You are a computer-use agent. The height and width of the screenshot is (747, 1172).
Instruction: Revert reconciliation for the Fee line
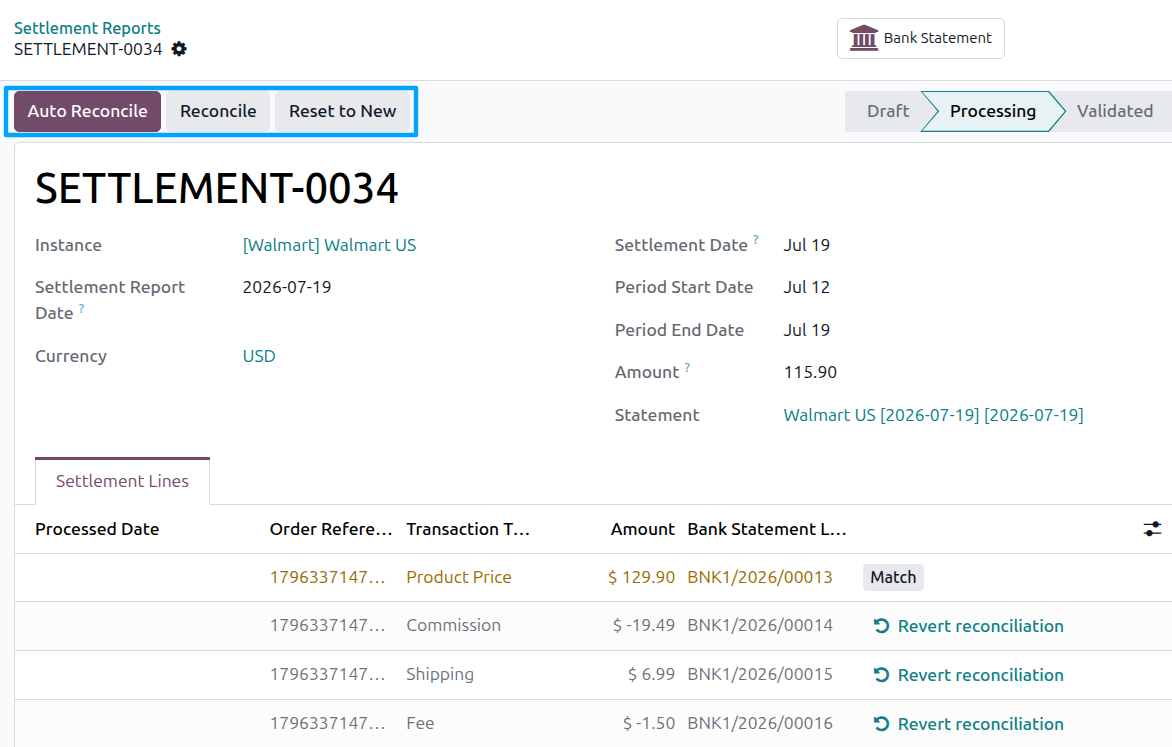click(968, 724)
